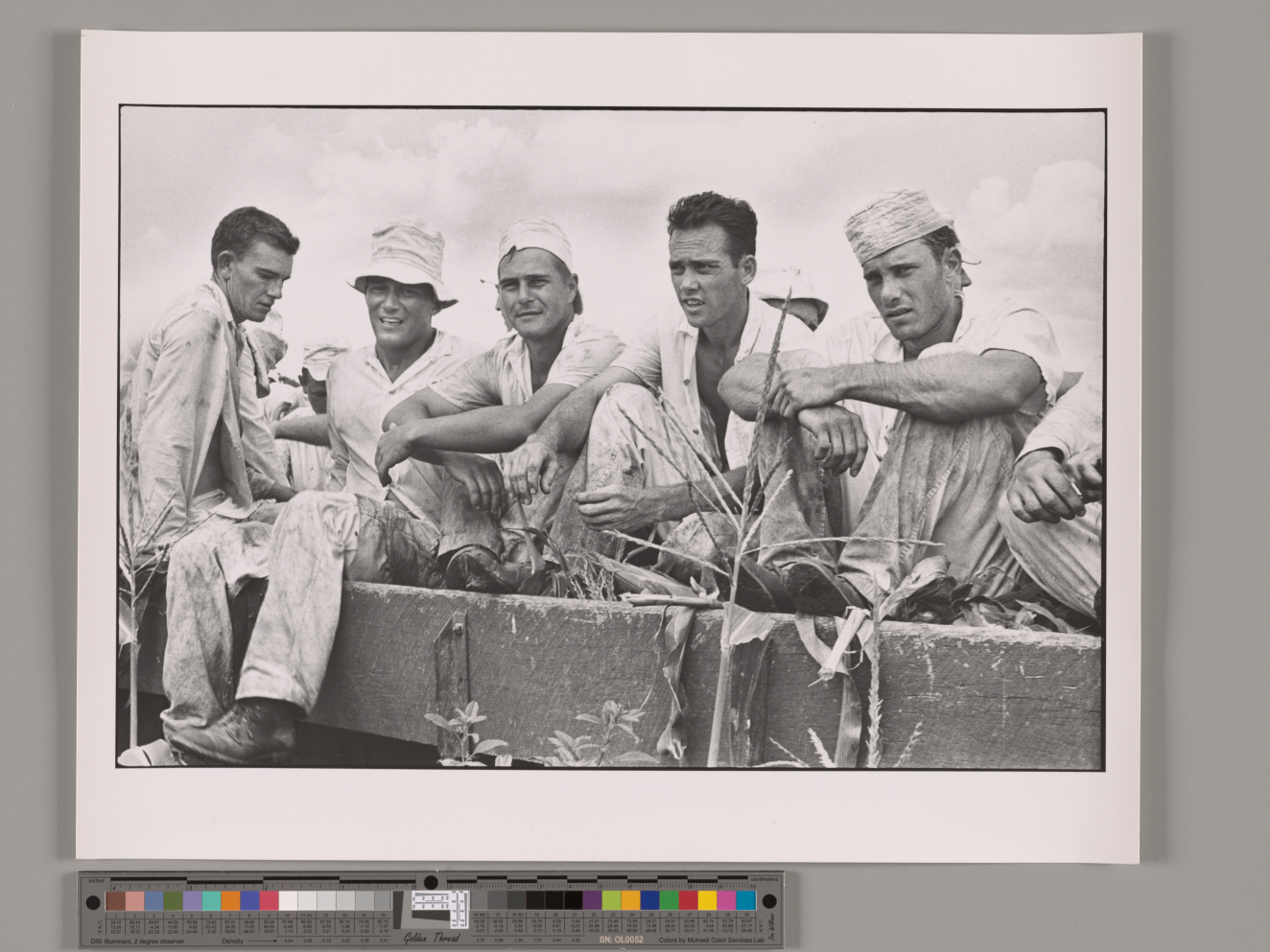Pick blue color patch number 3
The width and height of the screenshot is (1270, 952).
[153, 901]
